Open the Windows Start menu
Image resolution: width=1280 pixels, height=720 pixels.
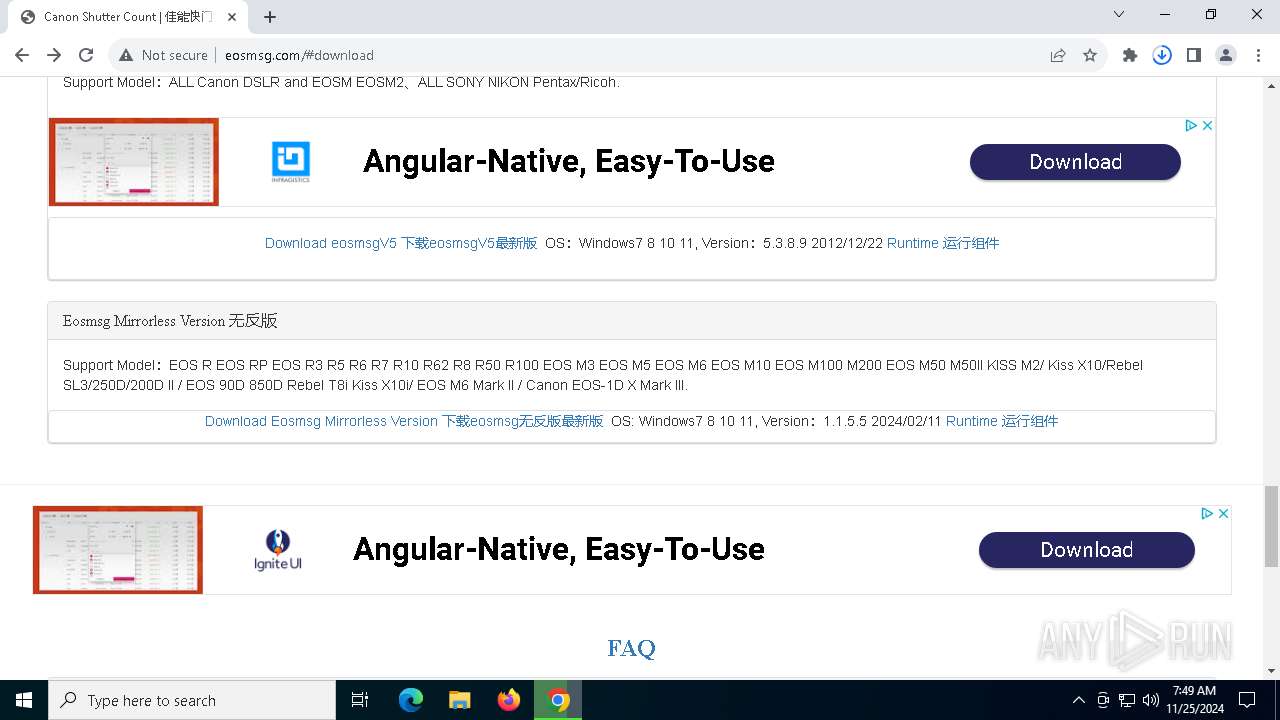tap(24, 700)
